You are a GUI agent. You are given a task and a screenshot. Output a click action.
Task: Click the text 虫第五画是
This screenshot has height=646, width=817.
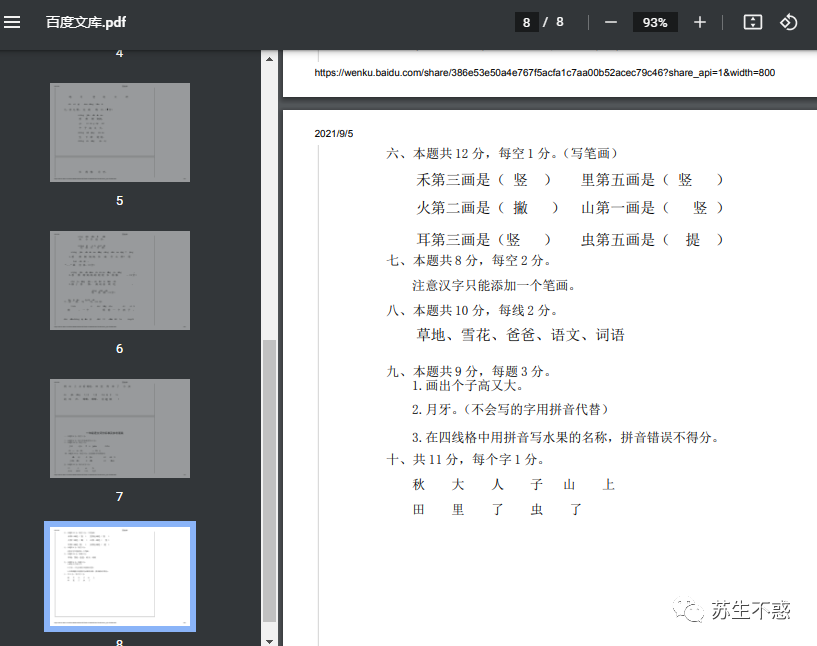coord(617,240)
